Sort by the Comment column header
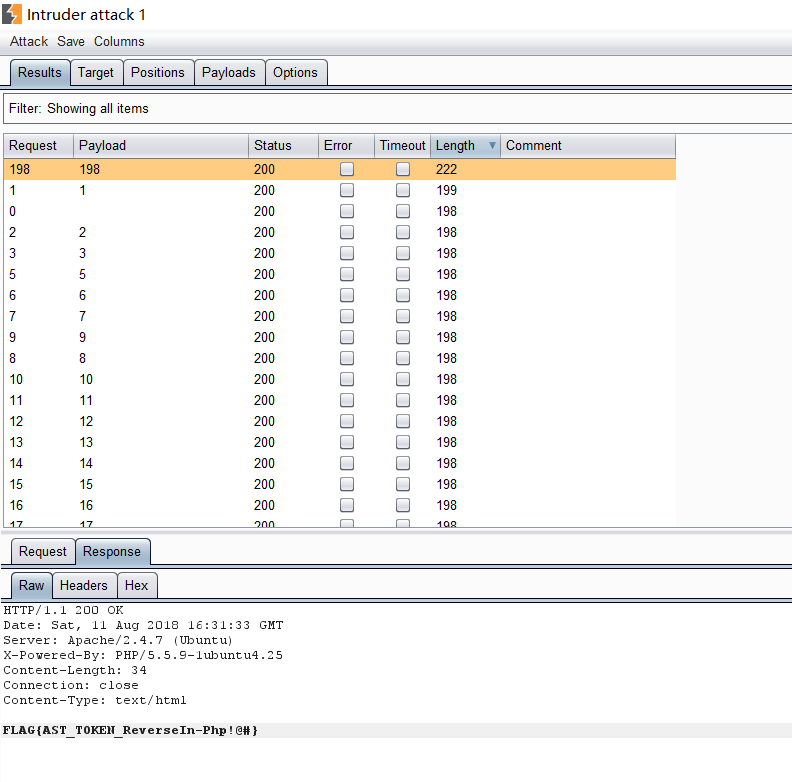This screenshot has height=782, width=792. [588, 145]
